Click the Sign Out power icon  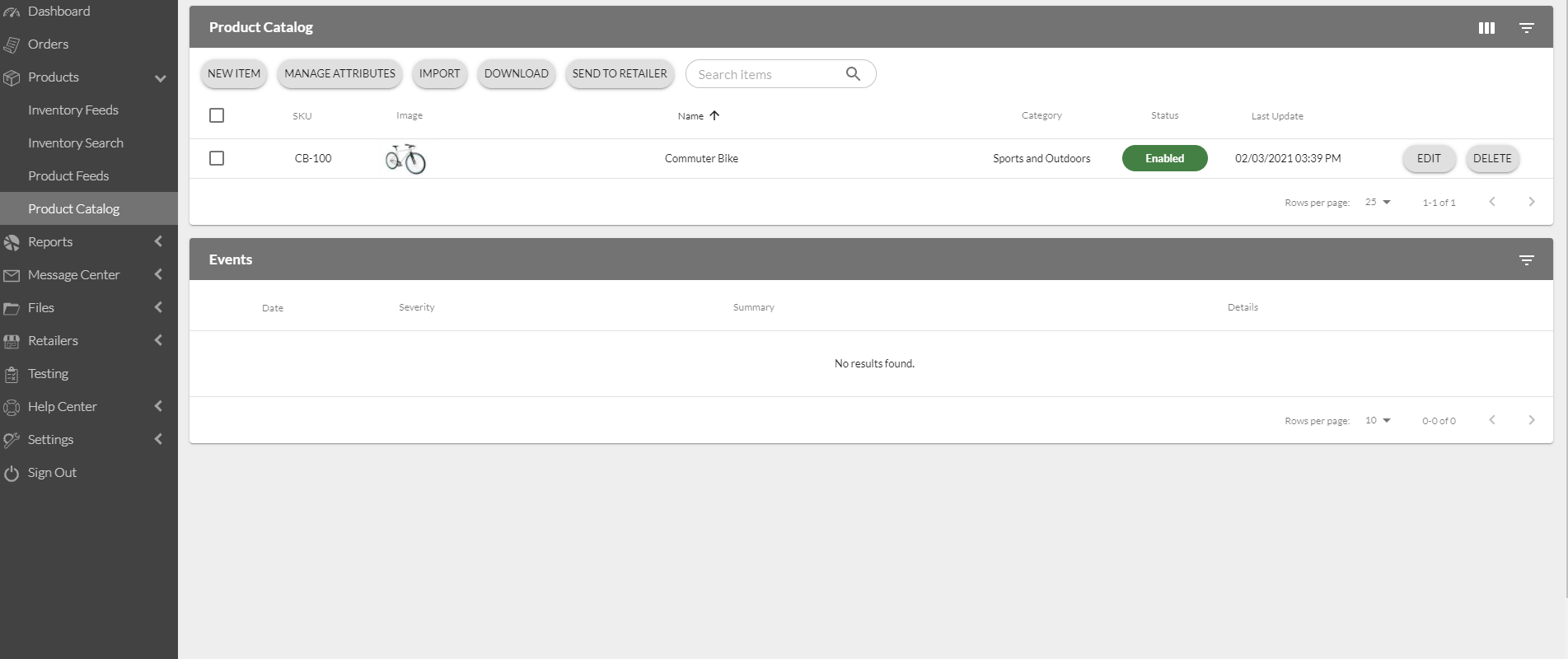pos(12,474)
